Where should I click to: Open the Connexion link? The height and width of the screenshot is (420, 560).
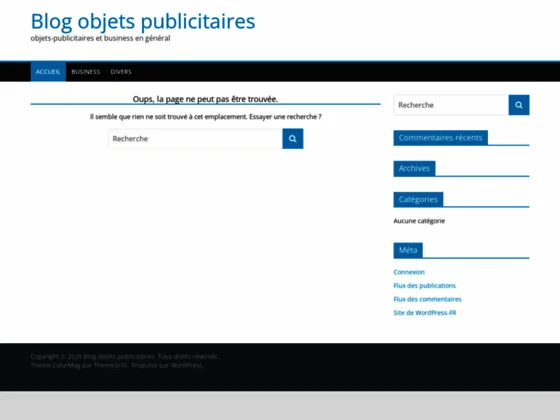click(x=409, y=272)
